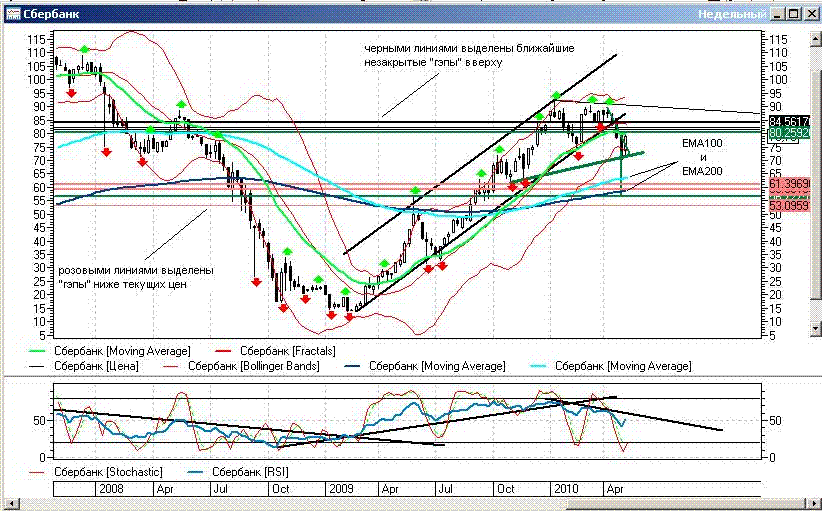Select the dark blue Сбербанк [Moving Average] legend entry
The width and height of the screenshot is (822, 511).
point(424,366)
